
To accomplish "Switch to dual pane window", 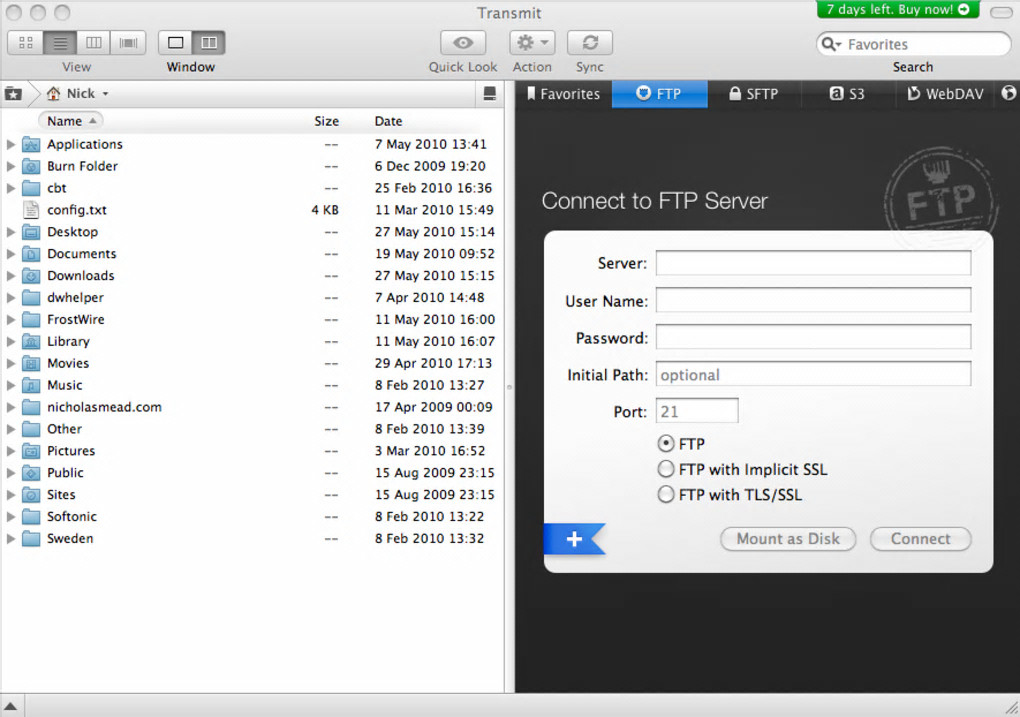I will (x=209, y=43).
